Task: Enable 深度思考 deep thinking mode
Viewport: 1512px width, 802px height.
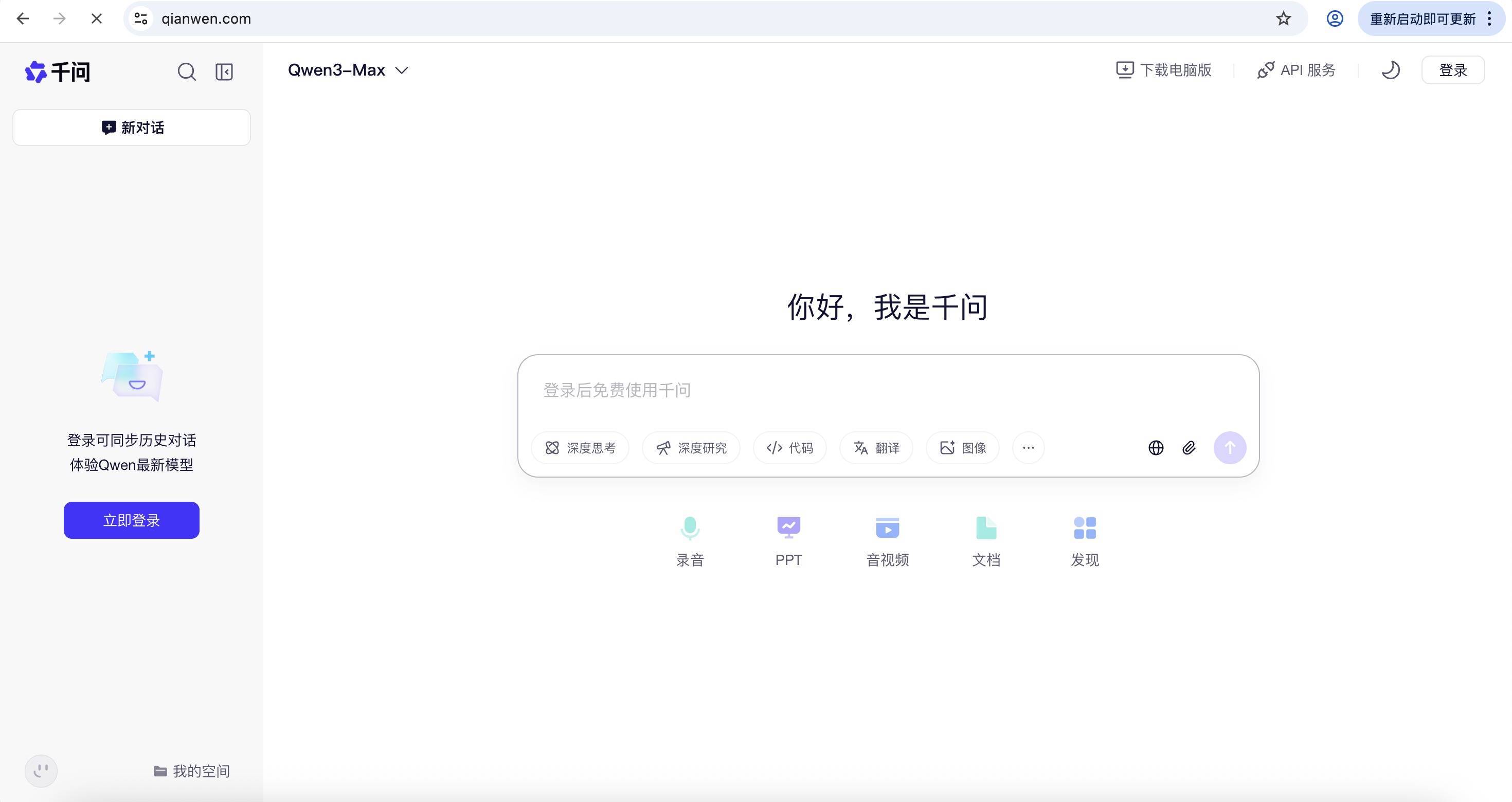Action: tap(580, 448)
